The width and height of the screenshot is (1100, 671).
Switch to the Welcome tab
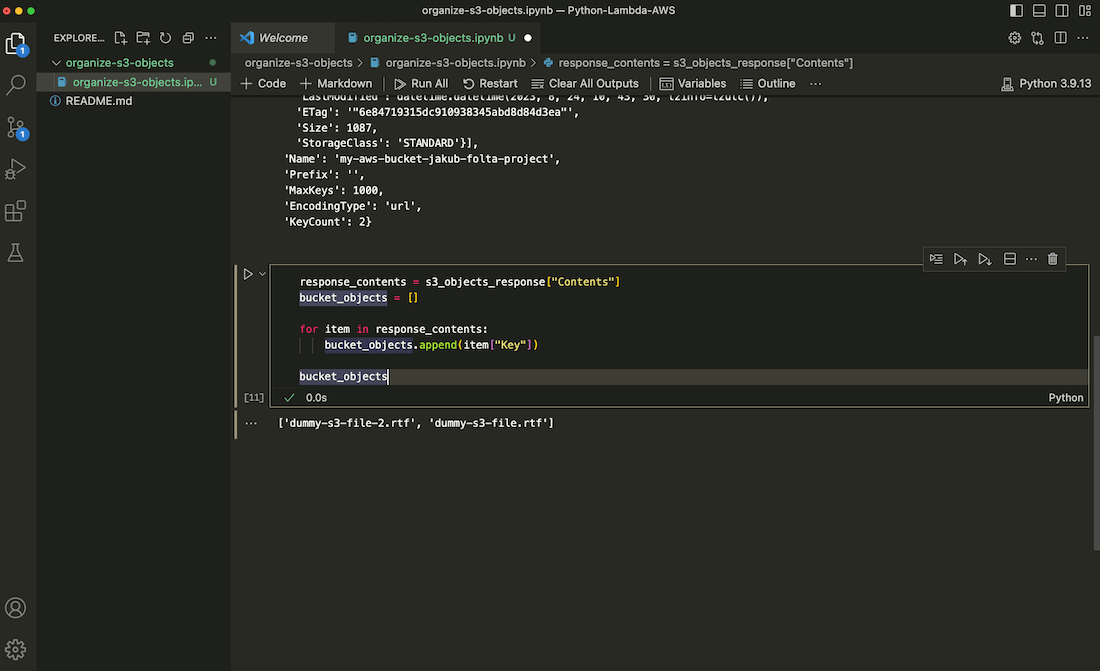(x=282, y=38)
